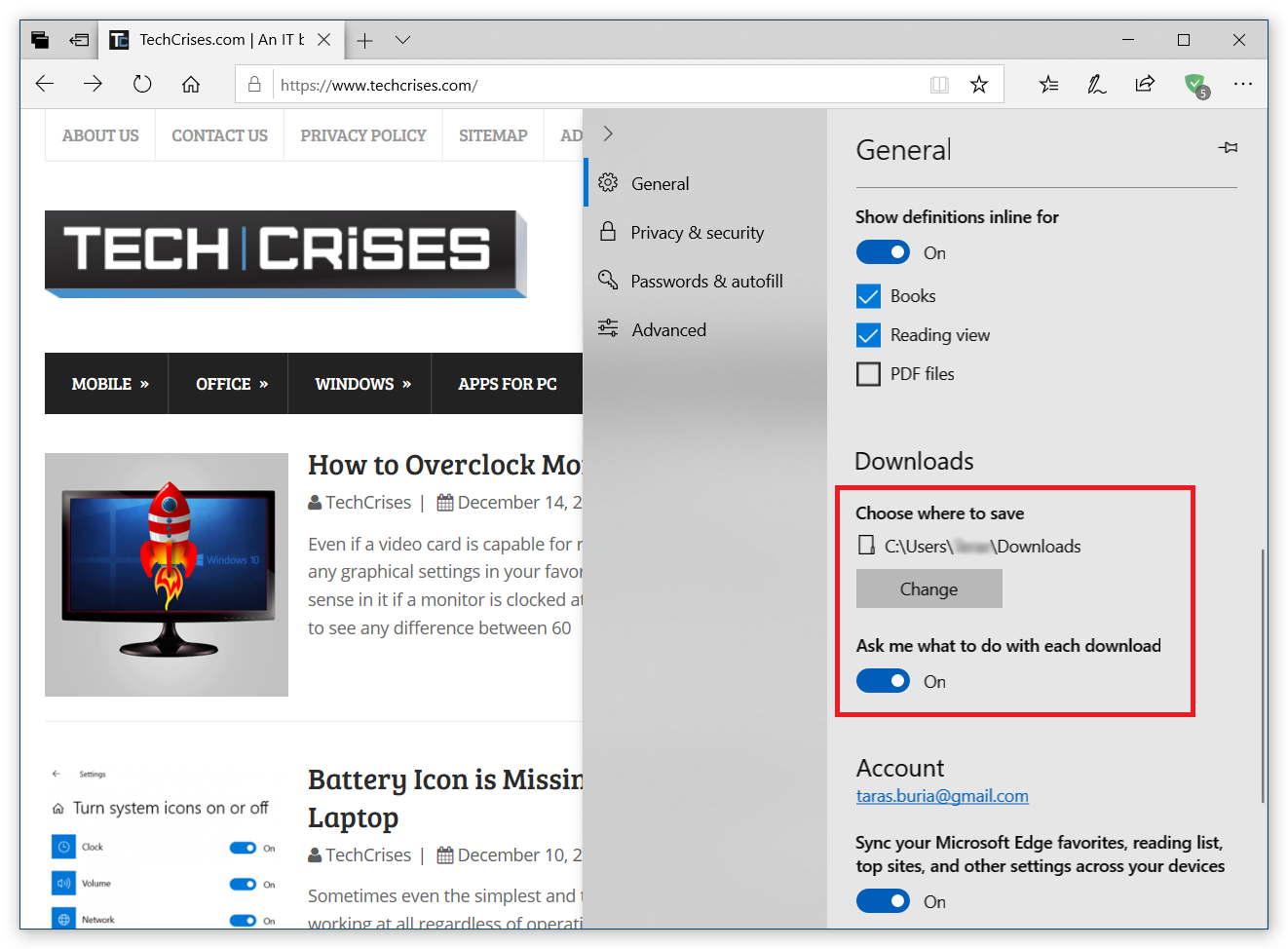Check the PDF files checkbox
1288x949 pixels.
tap(868, 374)
